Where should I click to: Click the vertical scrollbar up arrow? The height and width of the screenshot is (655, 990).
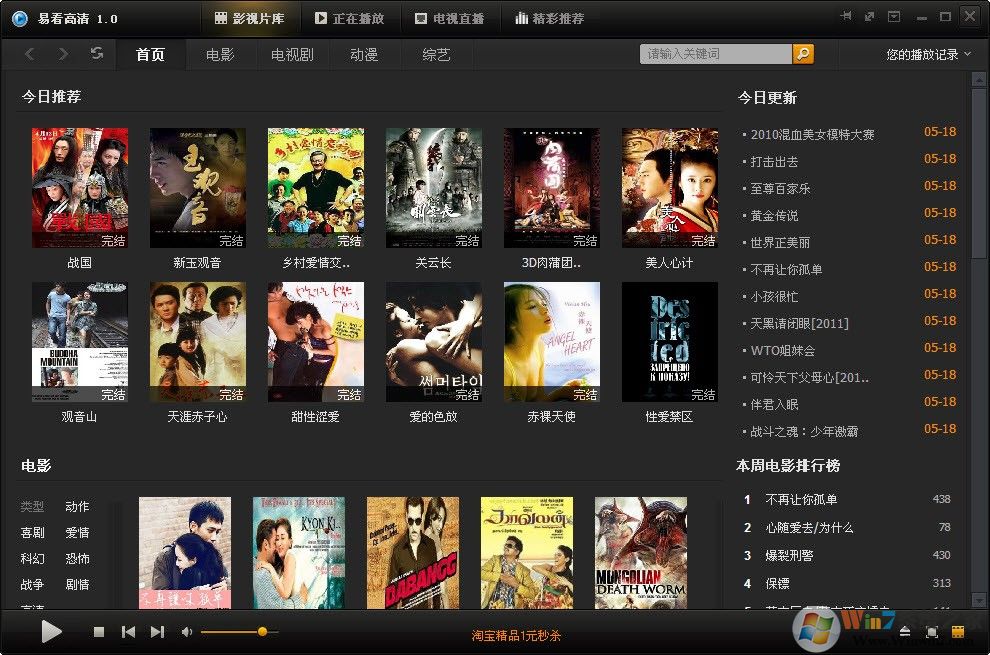[x=979, y=79]
